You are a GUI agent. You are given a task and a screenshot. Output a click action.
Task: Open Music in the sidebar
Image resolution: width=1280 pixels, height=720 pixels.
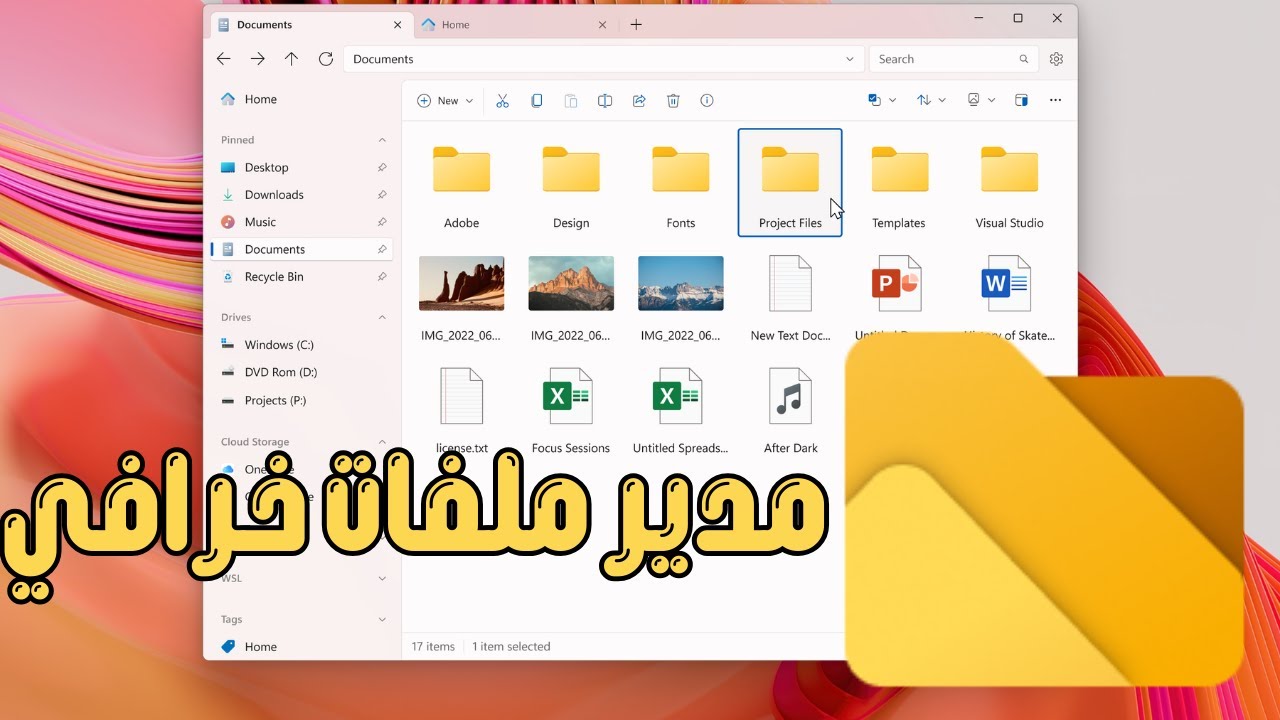pos(302,222)
